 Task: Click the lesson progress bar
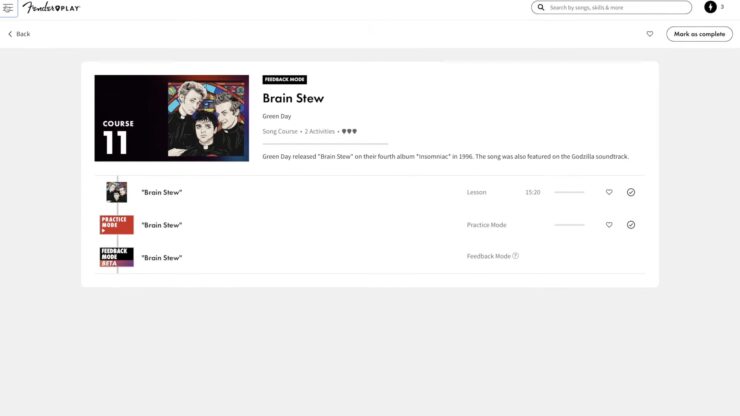click(569, 192)
